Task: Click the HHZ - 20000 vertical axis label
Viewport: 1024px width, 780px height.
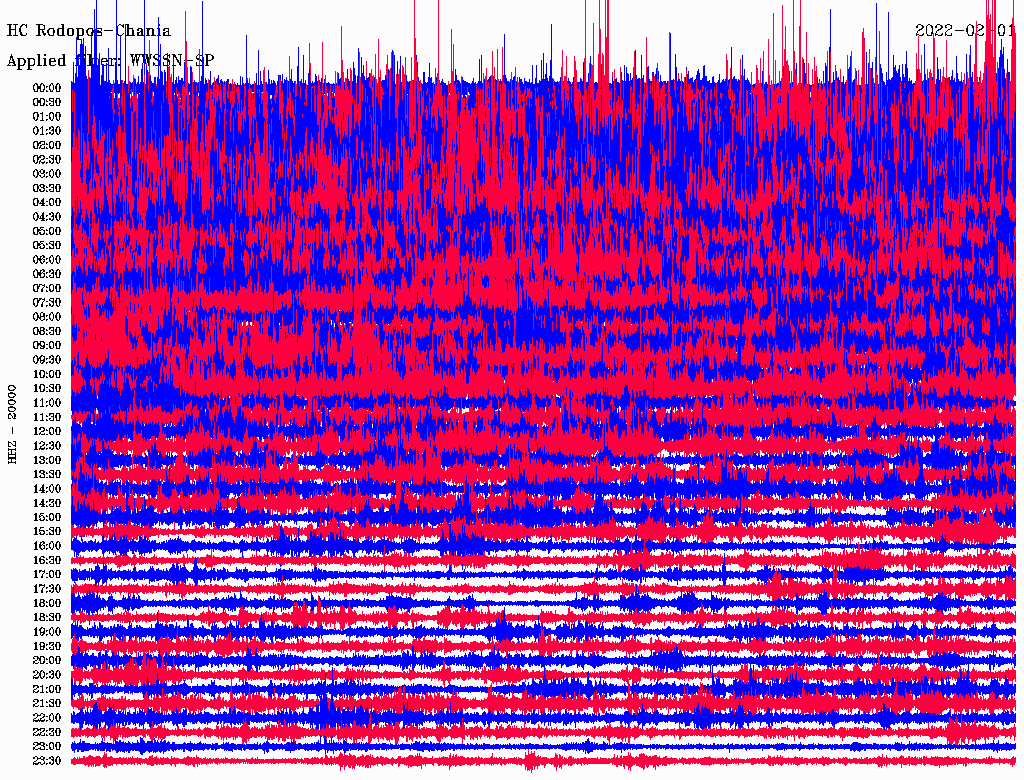Action: point(13,423)
